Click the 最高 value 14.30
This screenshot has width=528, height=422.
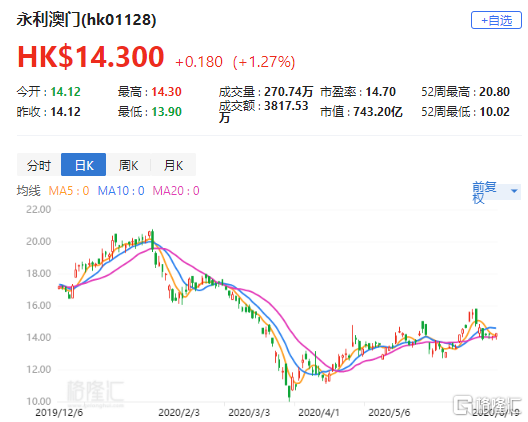(x=166, y=92)
